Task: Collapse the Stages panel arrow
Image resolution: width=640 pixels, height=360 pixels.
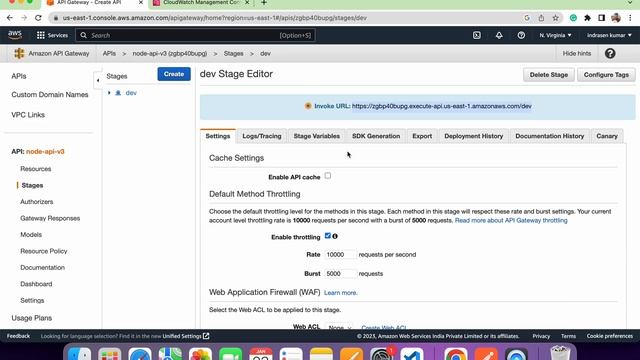Action: pyautogui.click(x=98, y=80)
